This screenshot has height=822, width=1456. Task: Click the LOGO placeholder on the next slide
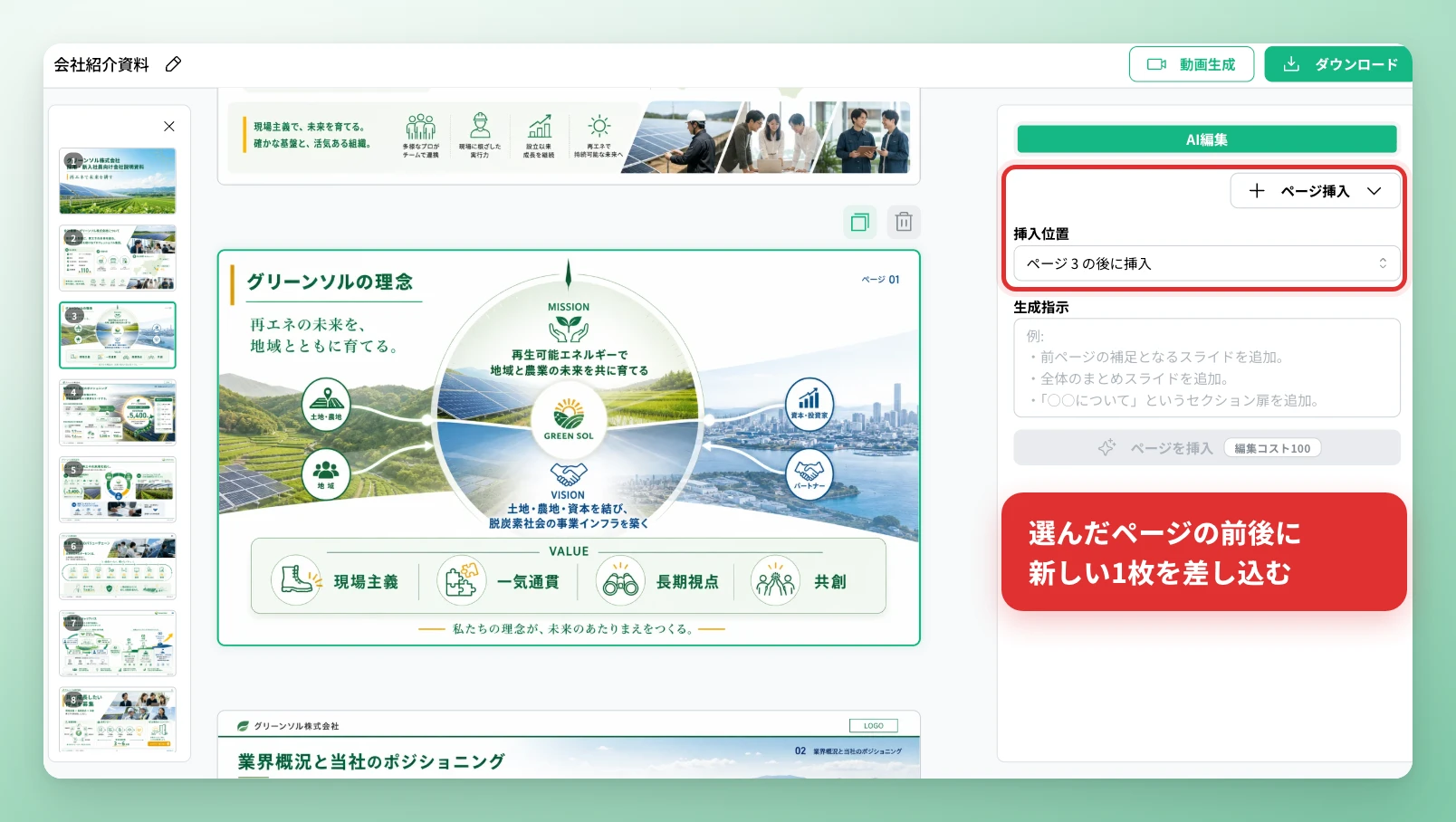pos(874,725)
